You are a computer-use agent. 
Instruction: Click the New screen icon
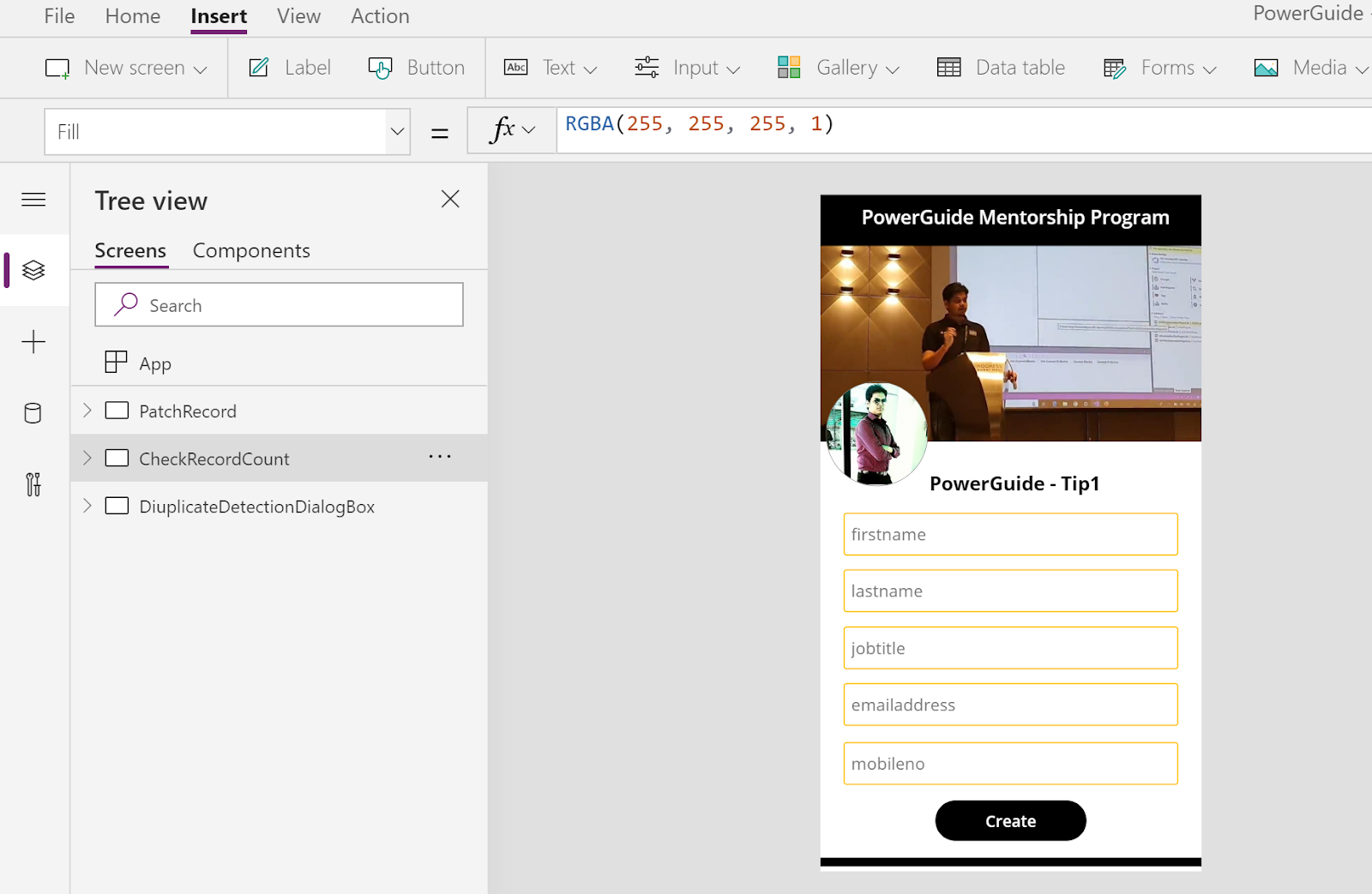(x=57, y=69)
